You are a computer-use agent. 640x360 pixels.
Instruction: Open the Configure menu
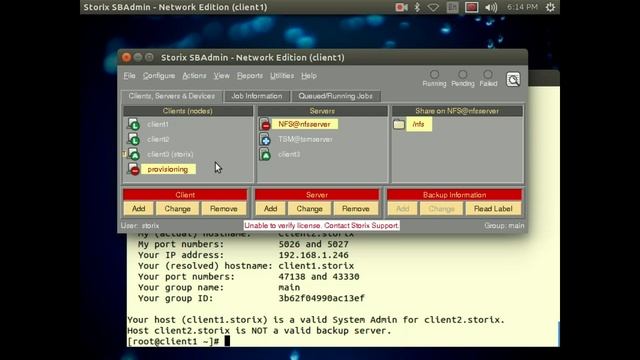(x=159, y=76)
